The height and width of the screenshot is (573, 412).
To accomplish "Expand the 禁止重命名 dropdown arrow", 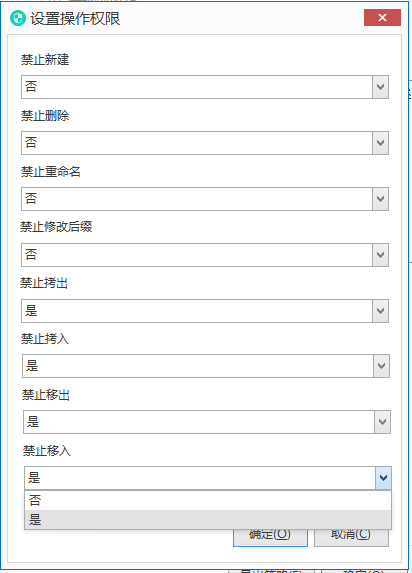I will [x=380, y=199].
